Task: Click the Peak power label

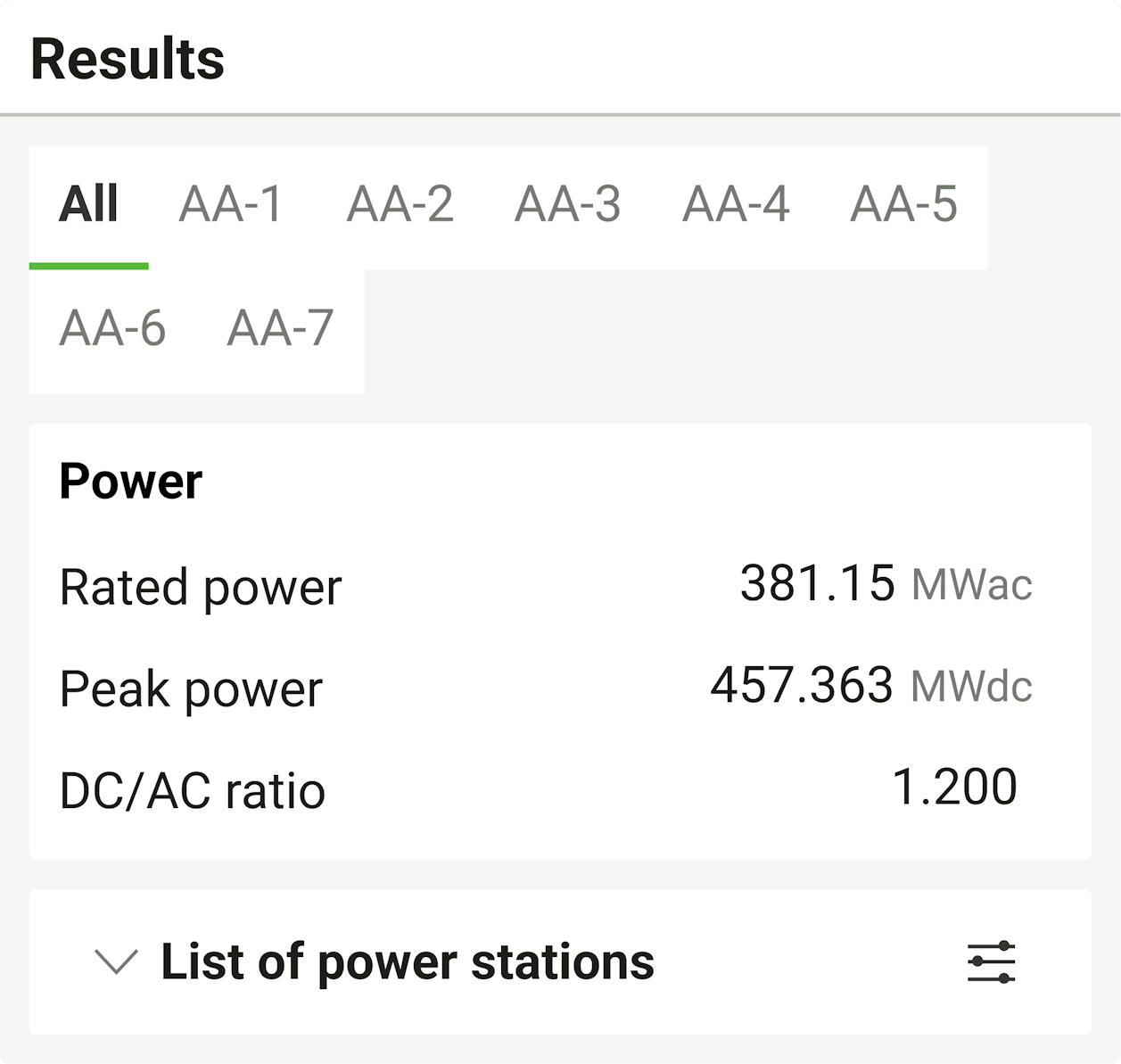Action: pyautogui.click(x=191, y=689)
